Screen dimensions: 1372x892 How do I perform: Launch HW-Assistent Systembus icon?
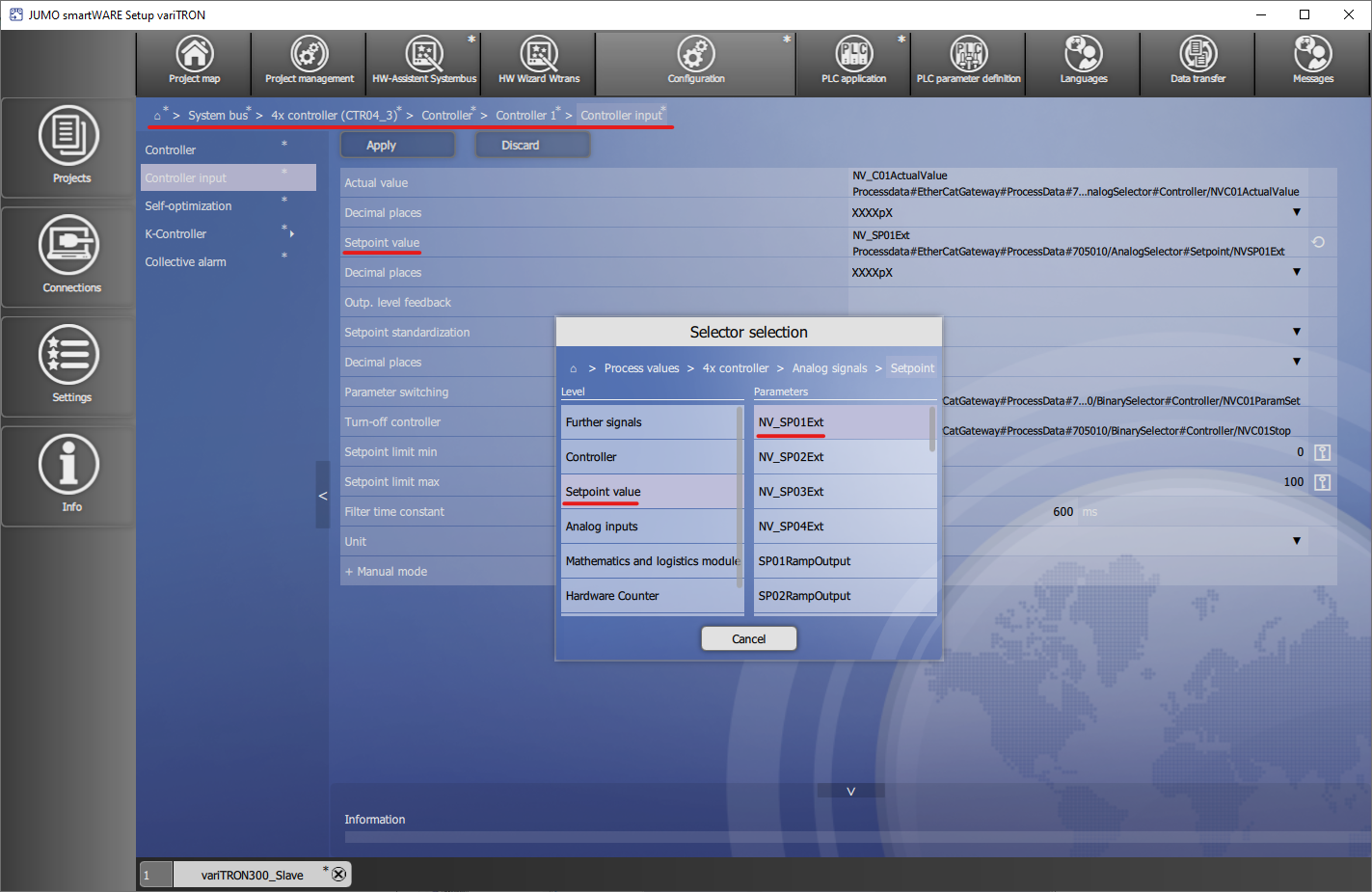423,62
